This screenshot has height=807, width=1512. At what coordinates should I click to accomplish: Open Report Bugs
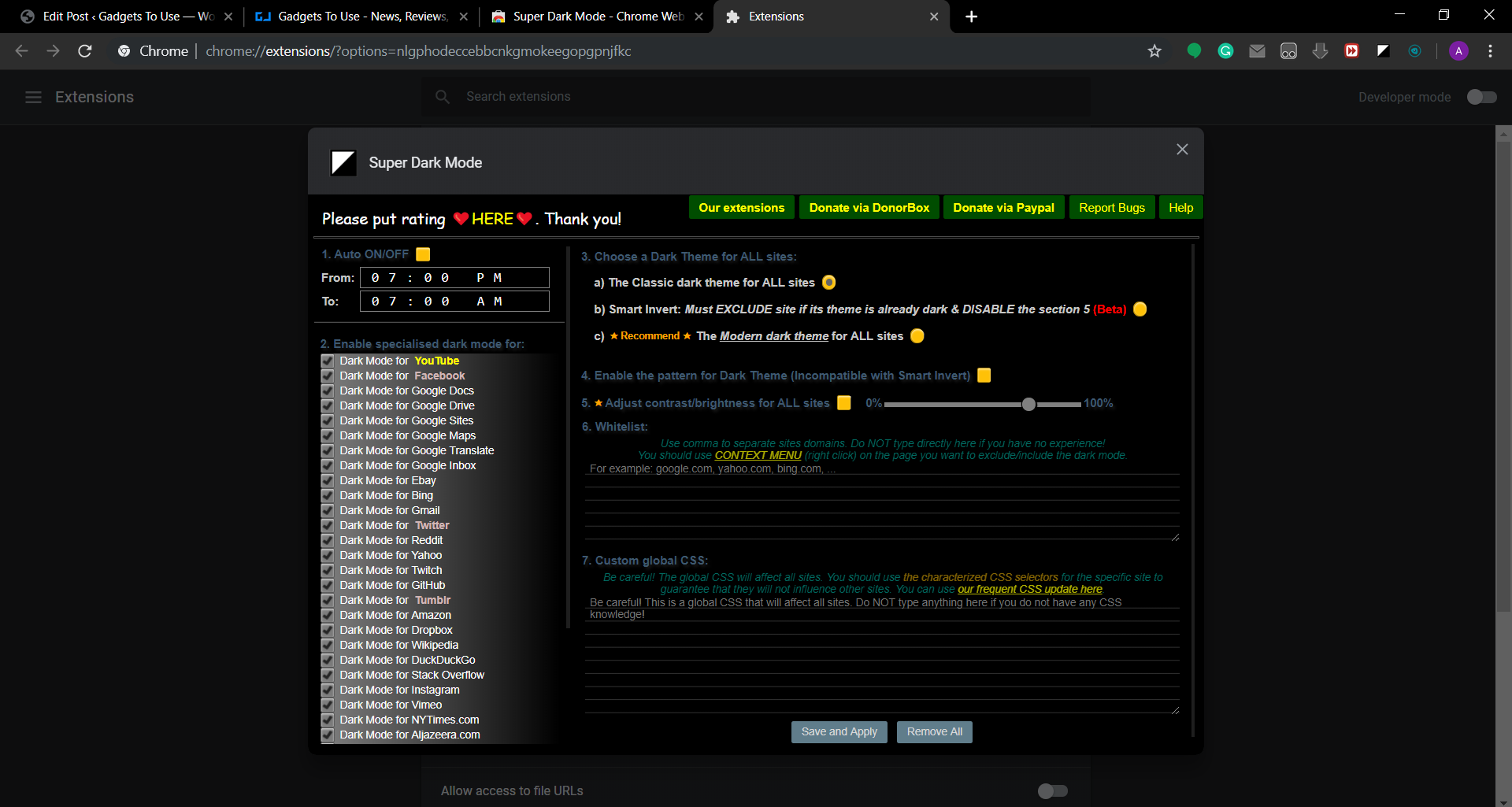coord(1112,208)
